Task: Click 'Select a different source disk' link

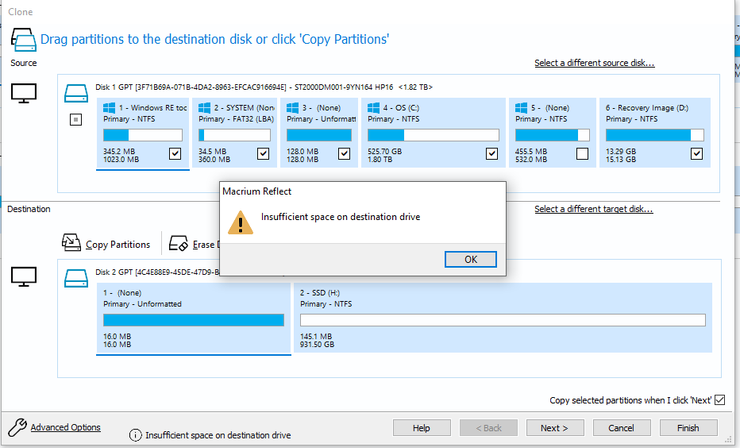Action: (x=594, y=64)
